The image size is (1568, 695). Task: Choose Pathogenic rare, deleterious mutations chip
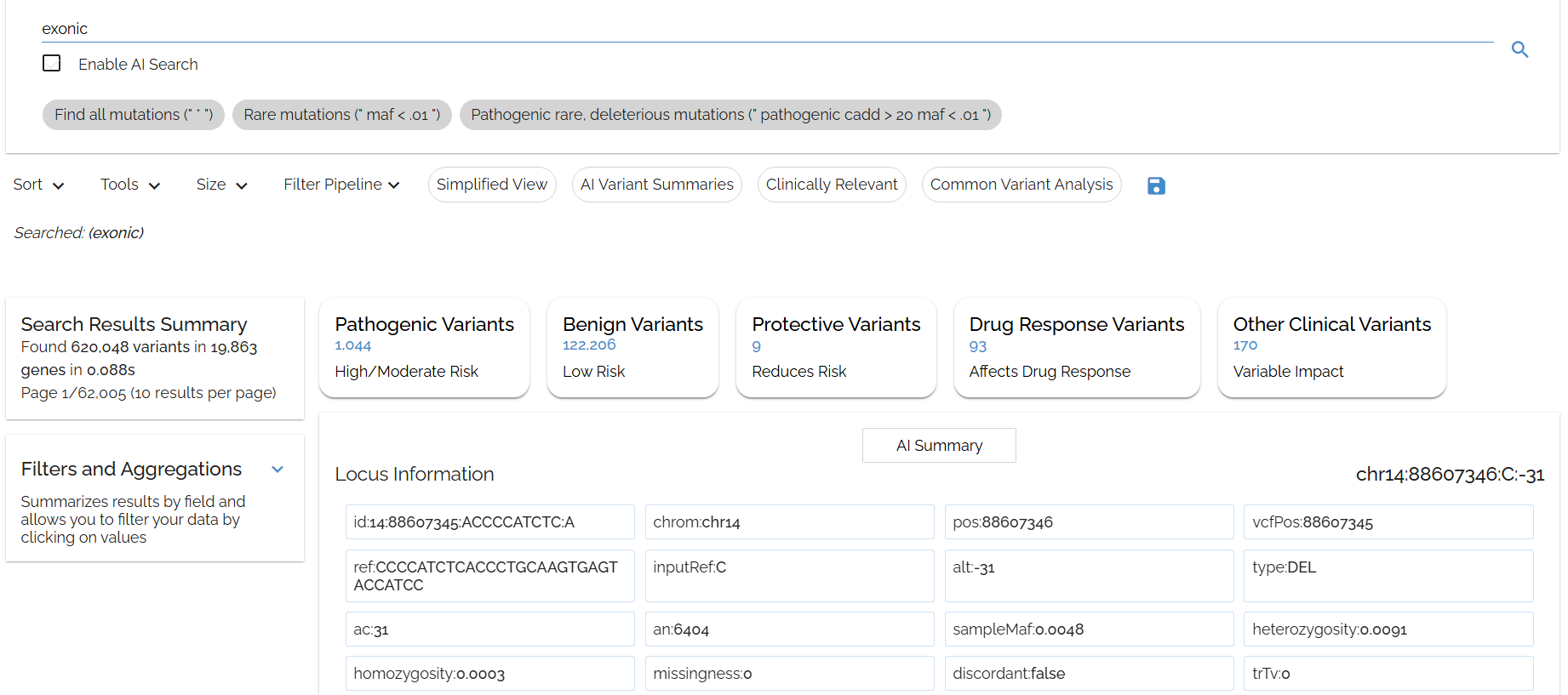[730, 115]
